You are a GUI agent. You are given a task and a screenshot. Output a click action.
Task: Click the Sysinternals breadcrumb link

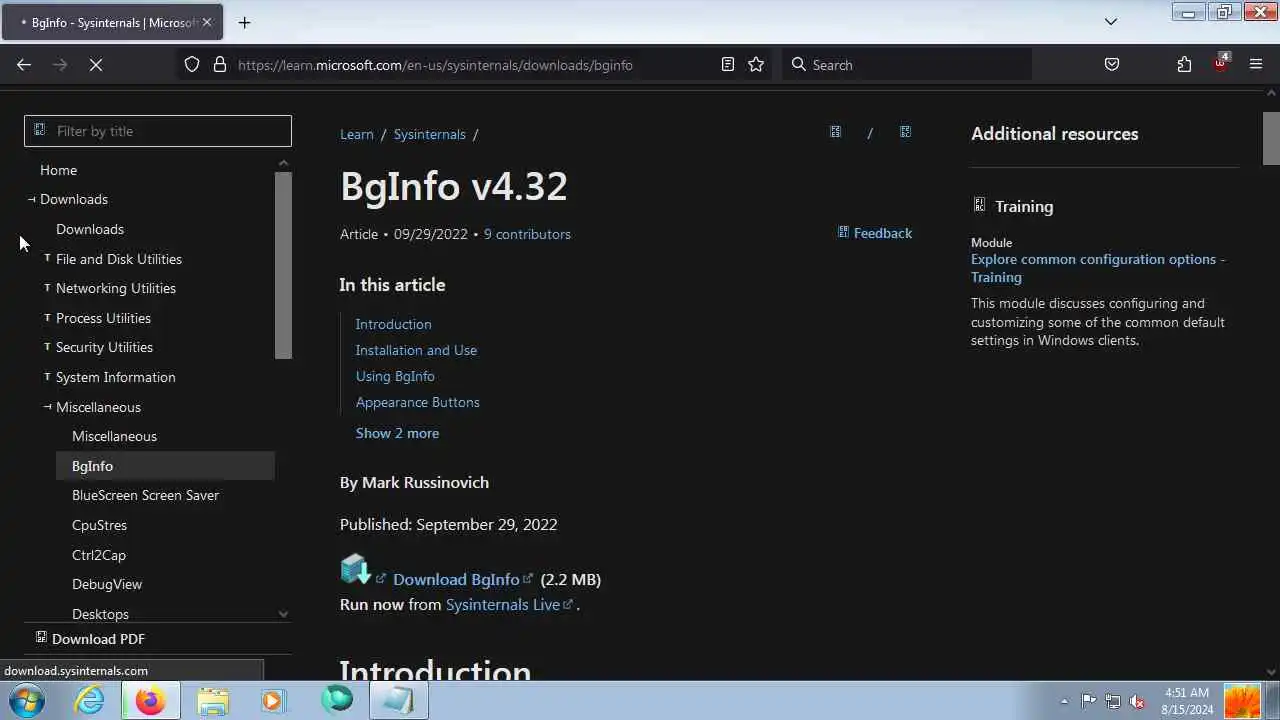tap(429, 134)
